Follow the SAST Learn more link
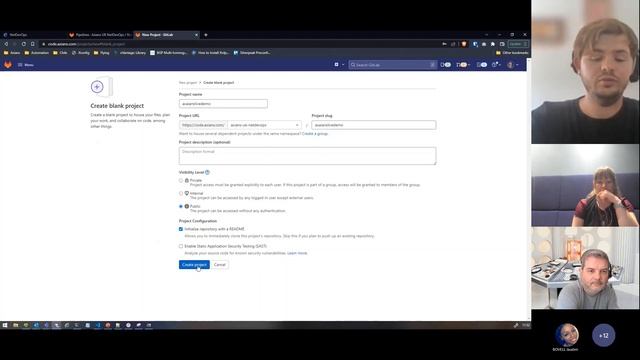Screen dimensions: 640x360 point(297,253)
